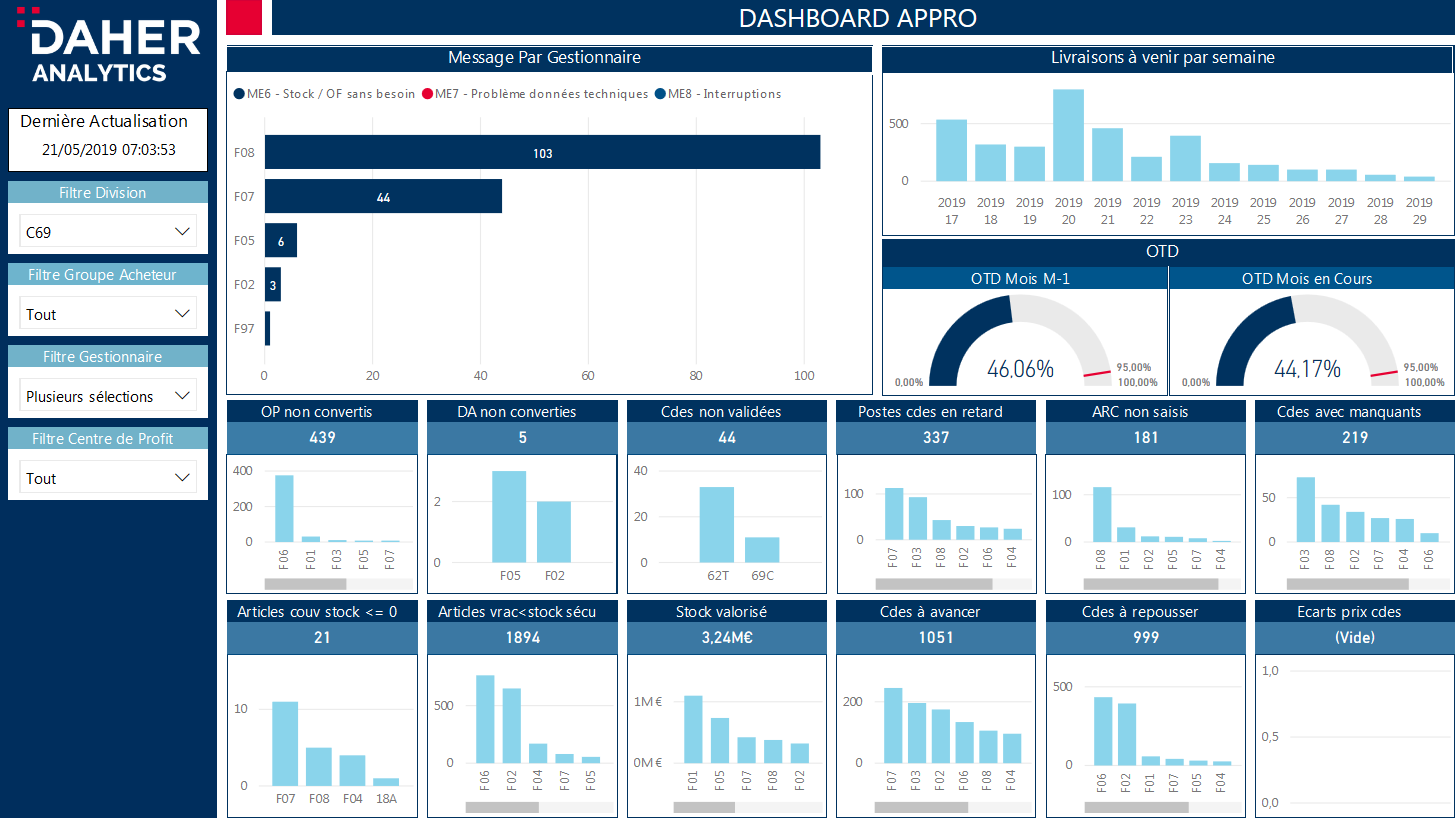Open the Filtre Division dropdown showing C69
This screenshot has width=1455, height=818.
tap(108, 232)
